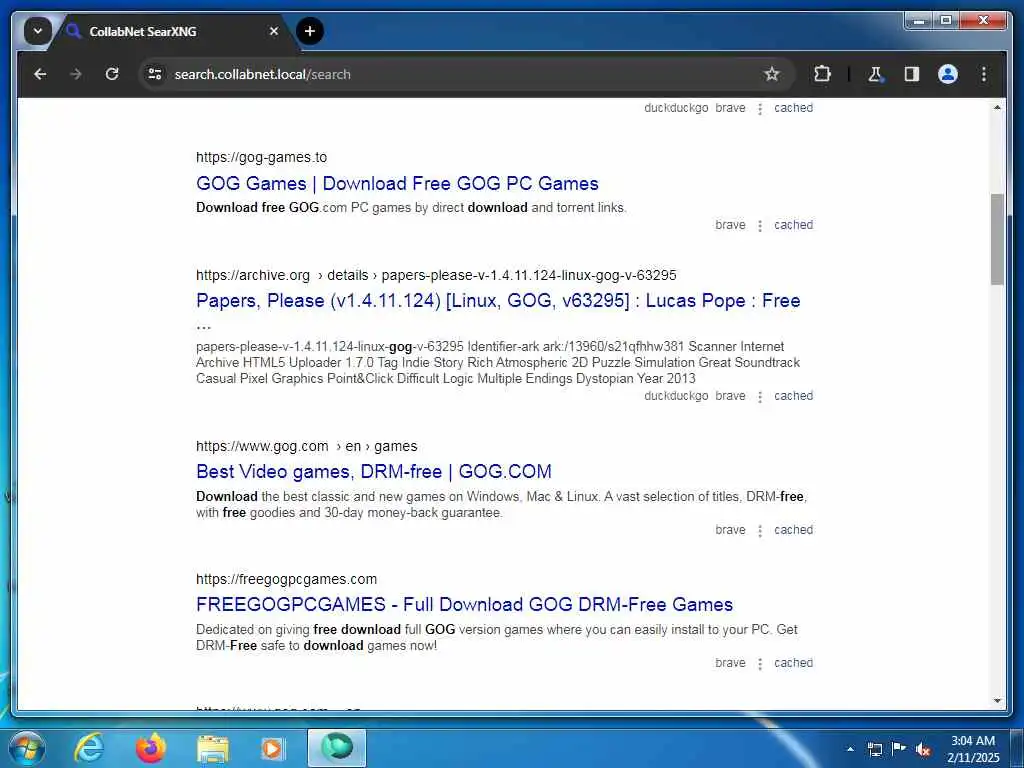The height and width of the screenshot is (768, 1024).
Task: Open cached link at top of results
Action: pos(793,108)
